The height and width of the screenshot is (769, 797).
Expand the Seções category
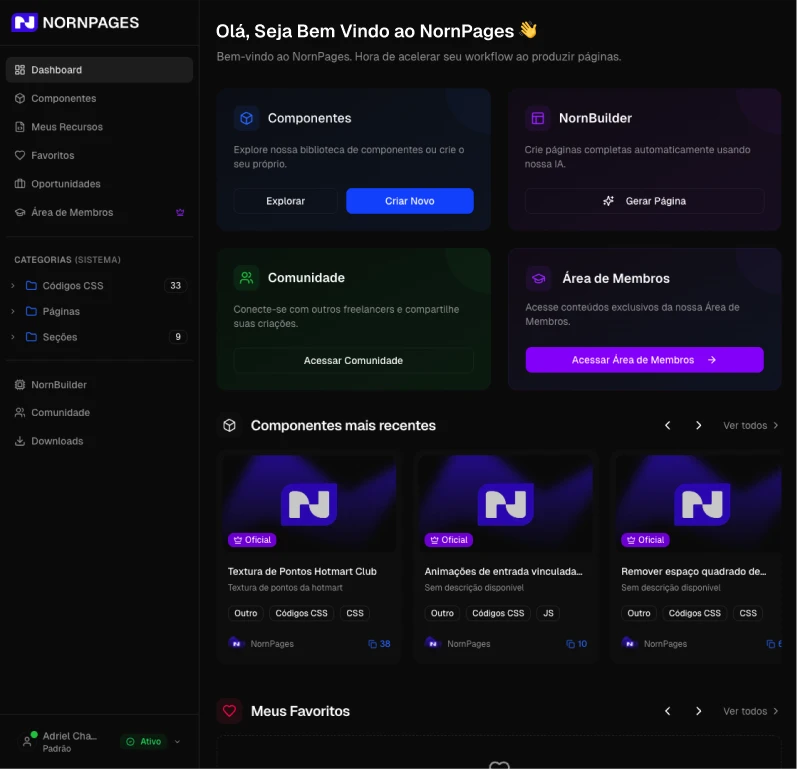click(x=13, y=336)
